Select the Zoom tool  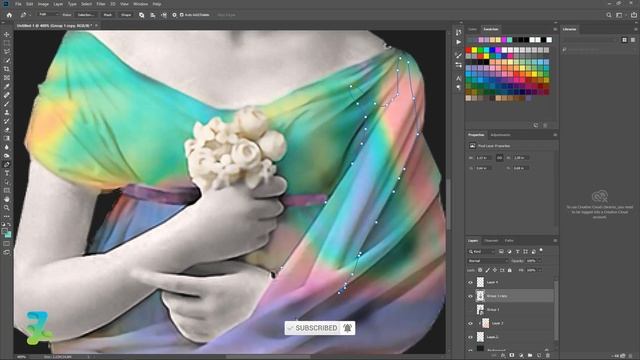click(x=7, y=208)
